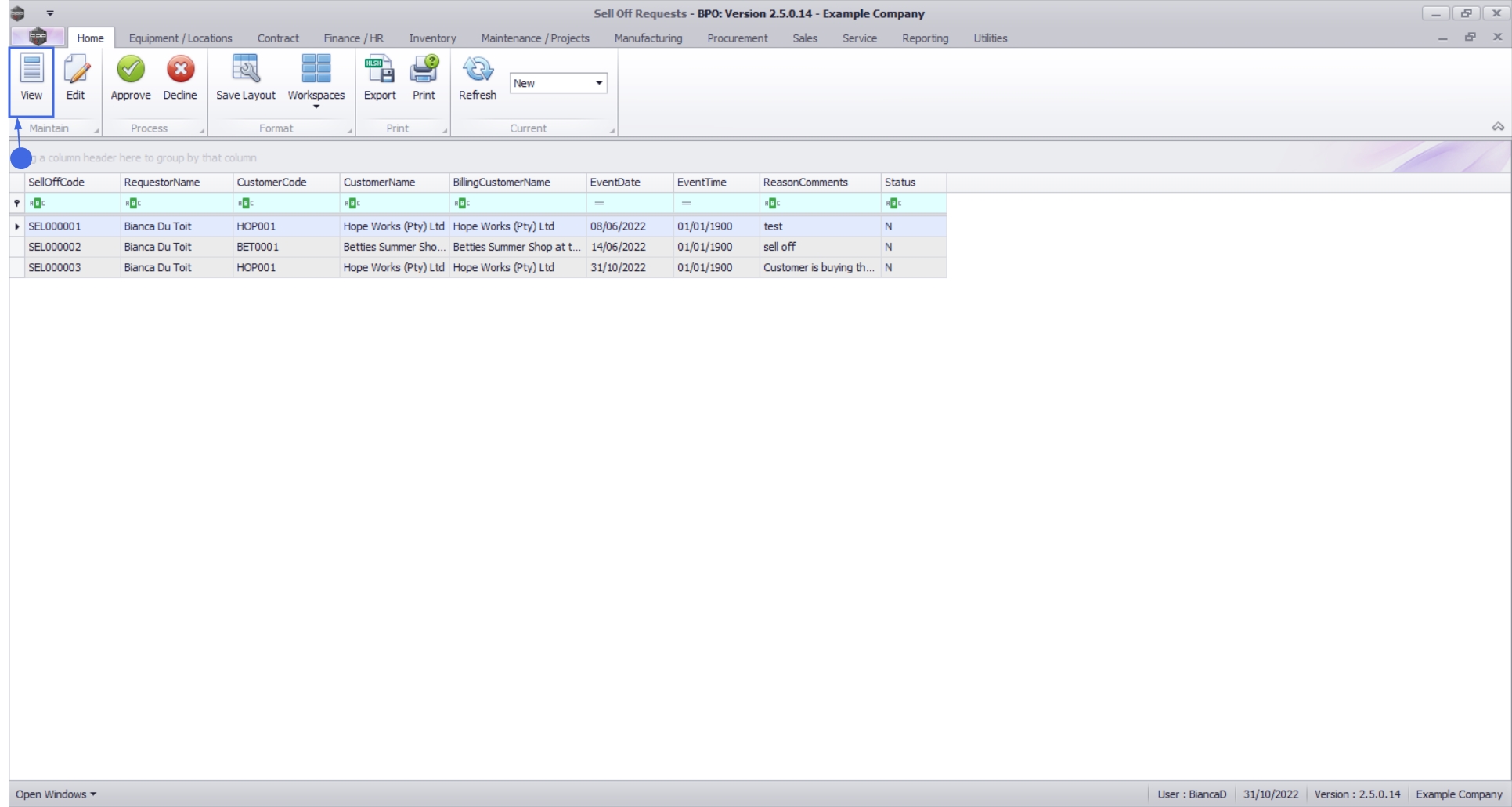The width and height of the screenshot is (1512, 807).
Task: Select row SEL000002
Action: [478, 247]
